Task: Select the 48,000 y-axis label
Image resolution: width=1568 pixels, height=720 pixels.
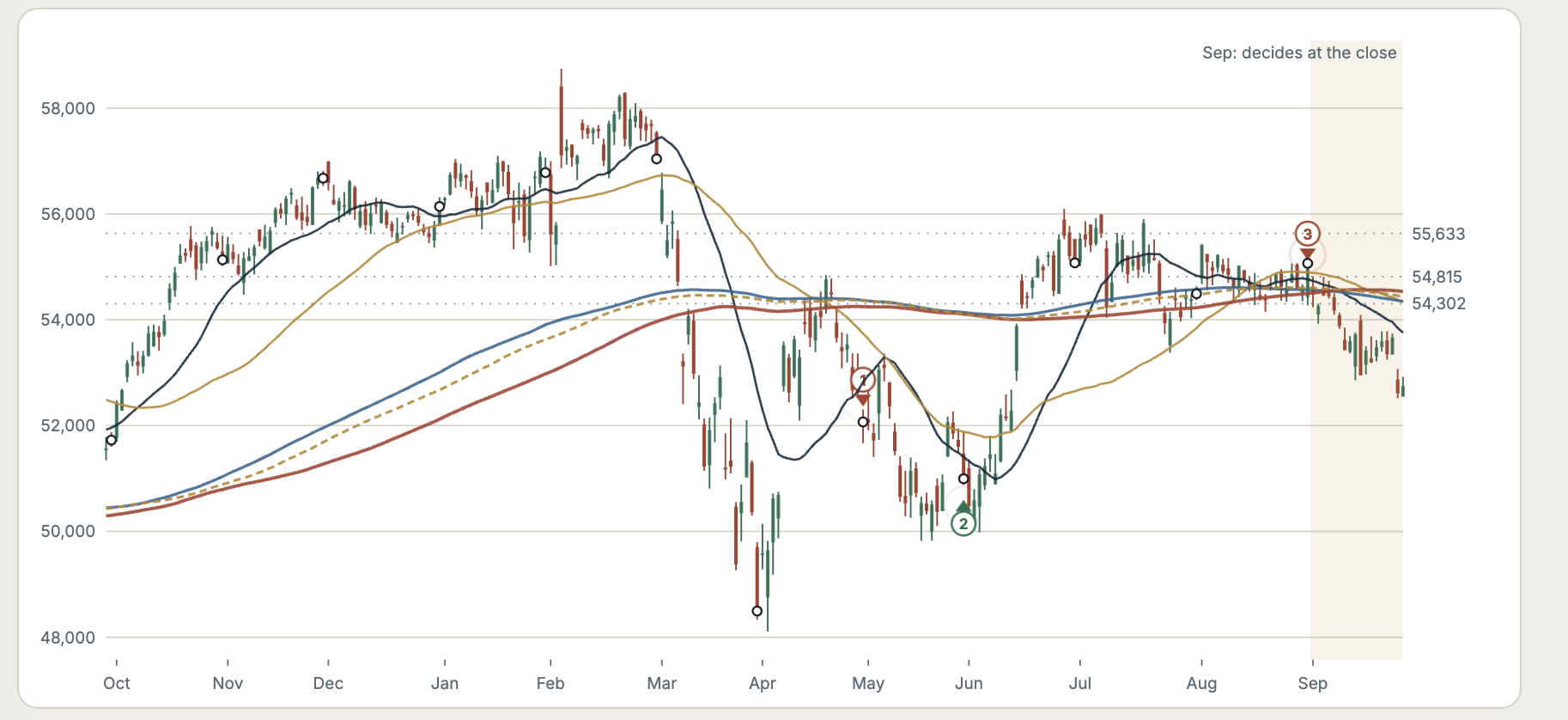Action: point(68,638)
